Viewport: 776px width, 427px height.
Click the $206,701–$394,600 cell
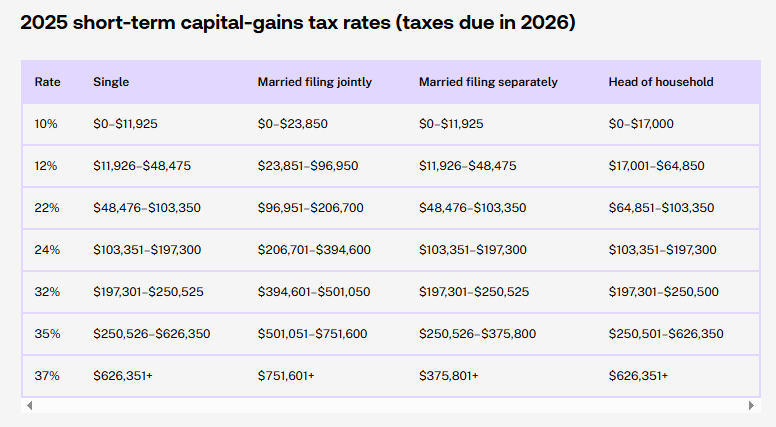[314, 250]
